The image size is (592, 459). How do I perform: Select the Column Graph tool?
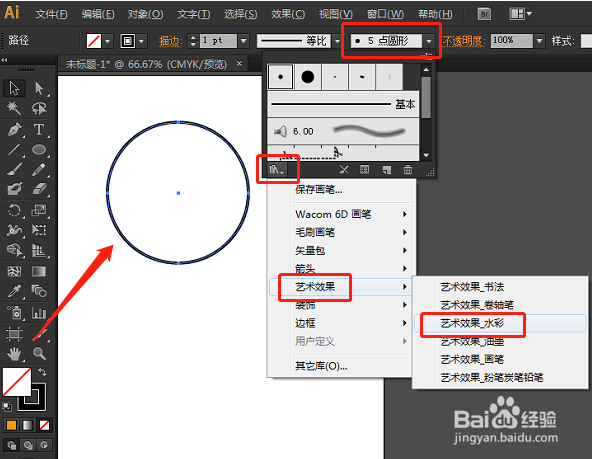point(39,313)
